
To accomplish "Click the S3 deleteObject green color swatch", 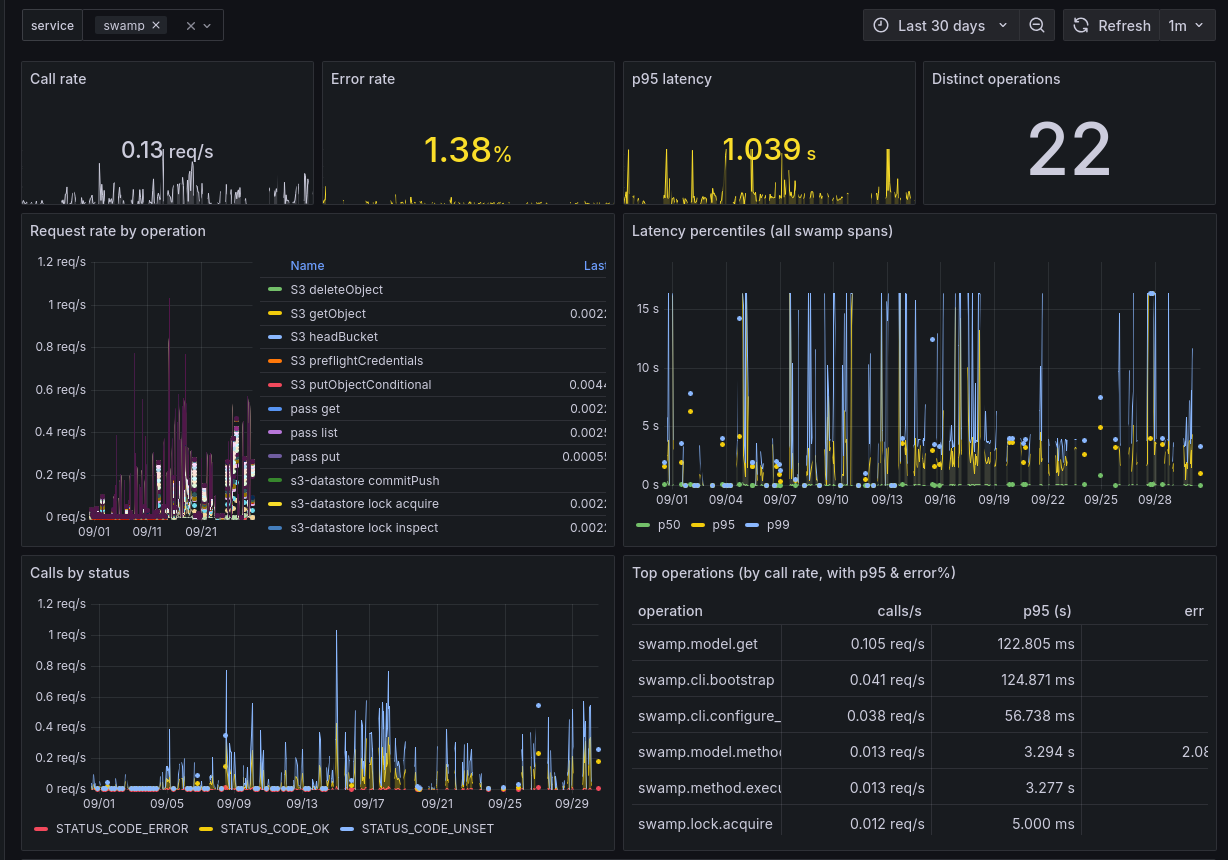I will coord(275,290).
